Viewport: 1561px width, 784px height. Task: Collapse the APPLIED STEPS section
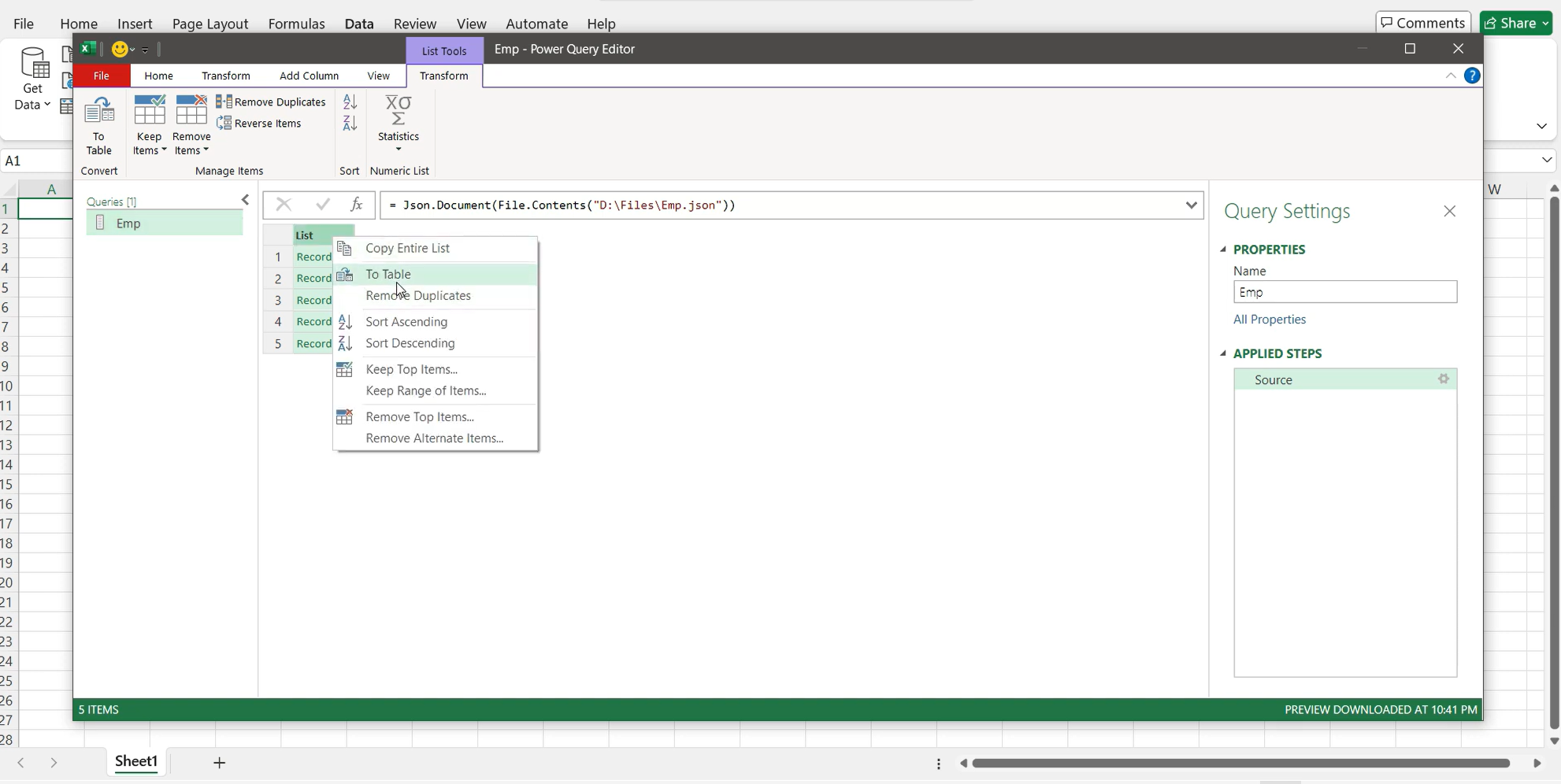[x=1223, y=353]
